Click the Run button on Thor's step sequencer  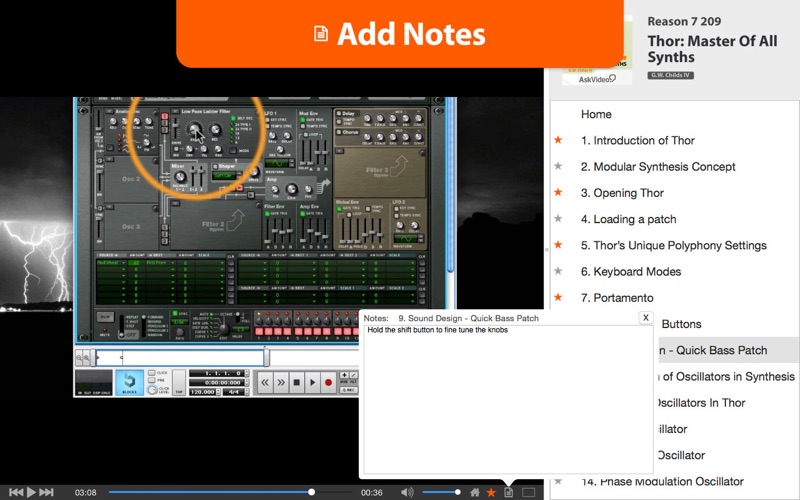(105, 317)
